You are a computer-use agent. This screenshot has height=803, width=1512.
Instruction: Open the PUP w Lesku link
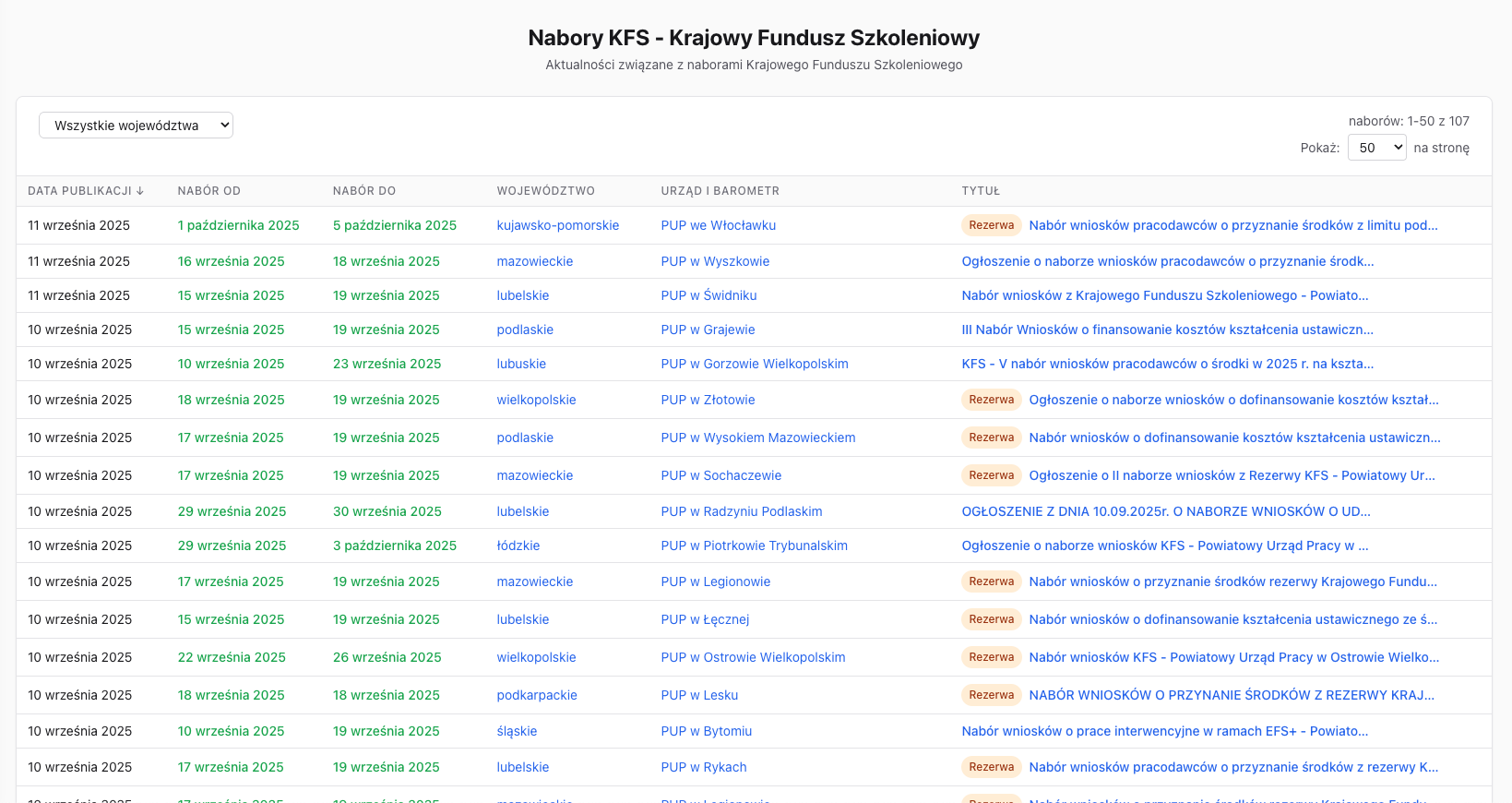[x=700, y=695]
